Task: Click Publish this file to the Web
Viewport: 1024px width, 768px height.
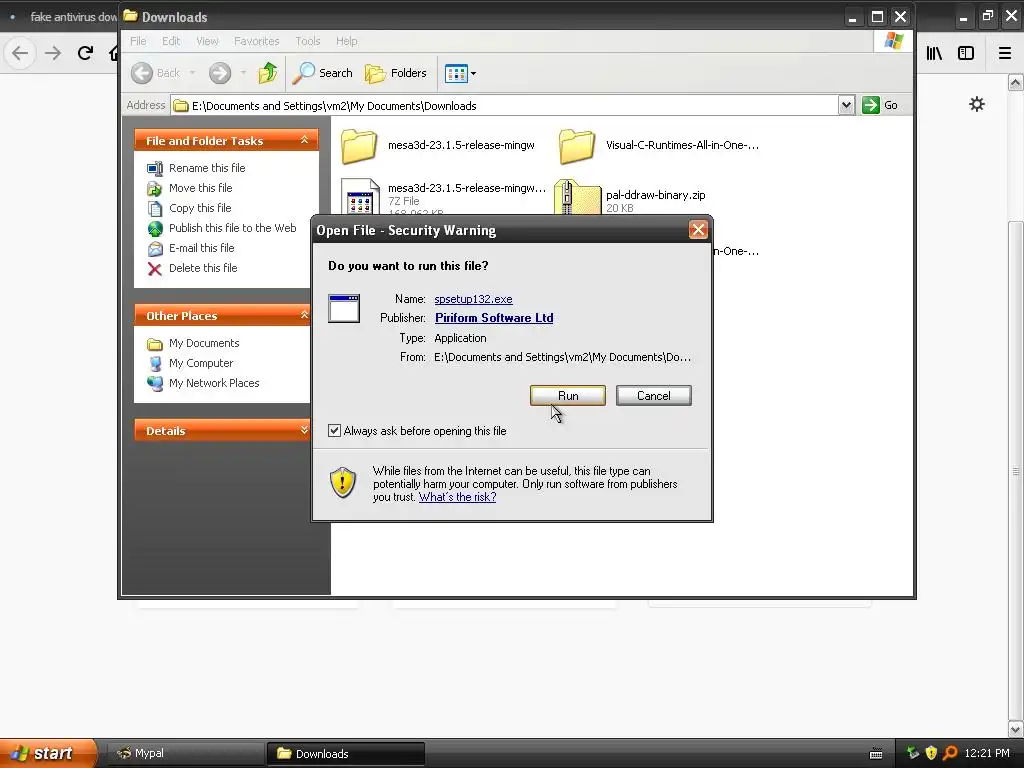Action: point(232,228)
